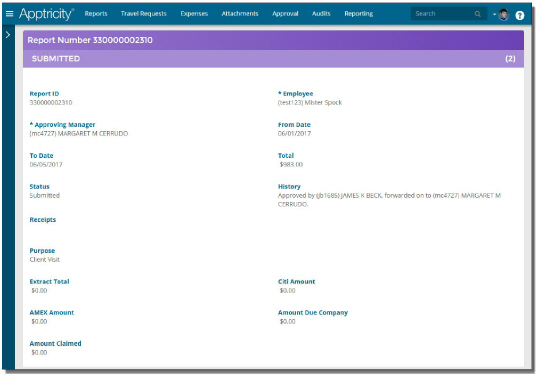The height and width of the screenshot is (377, 538).
Task: Click the (2) count in header
Action: tap(510, 59)
